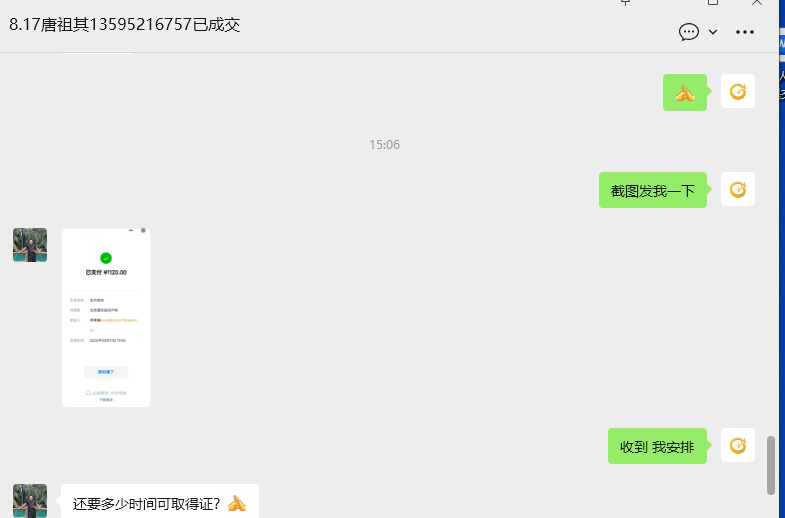Open the three-dots more options menu
Image resolution: width=785 pixels, height=518 pixels.
[x=745, y=32]
